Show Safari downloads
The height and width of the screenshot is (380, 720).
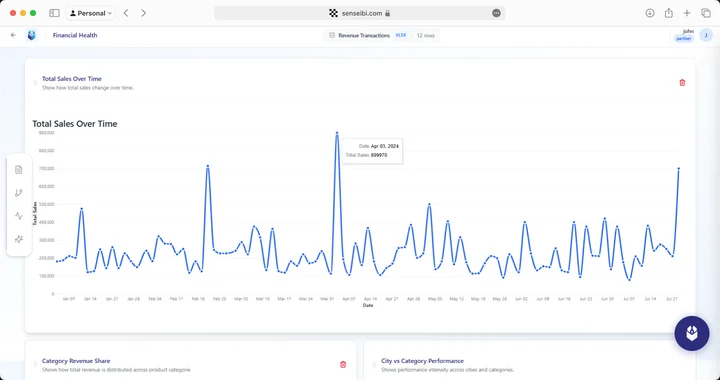tap(649, 13)
